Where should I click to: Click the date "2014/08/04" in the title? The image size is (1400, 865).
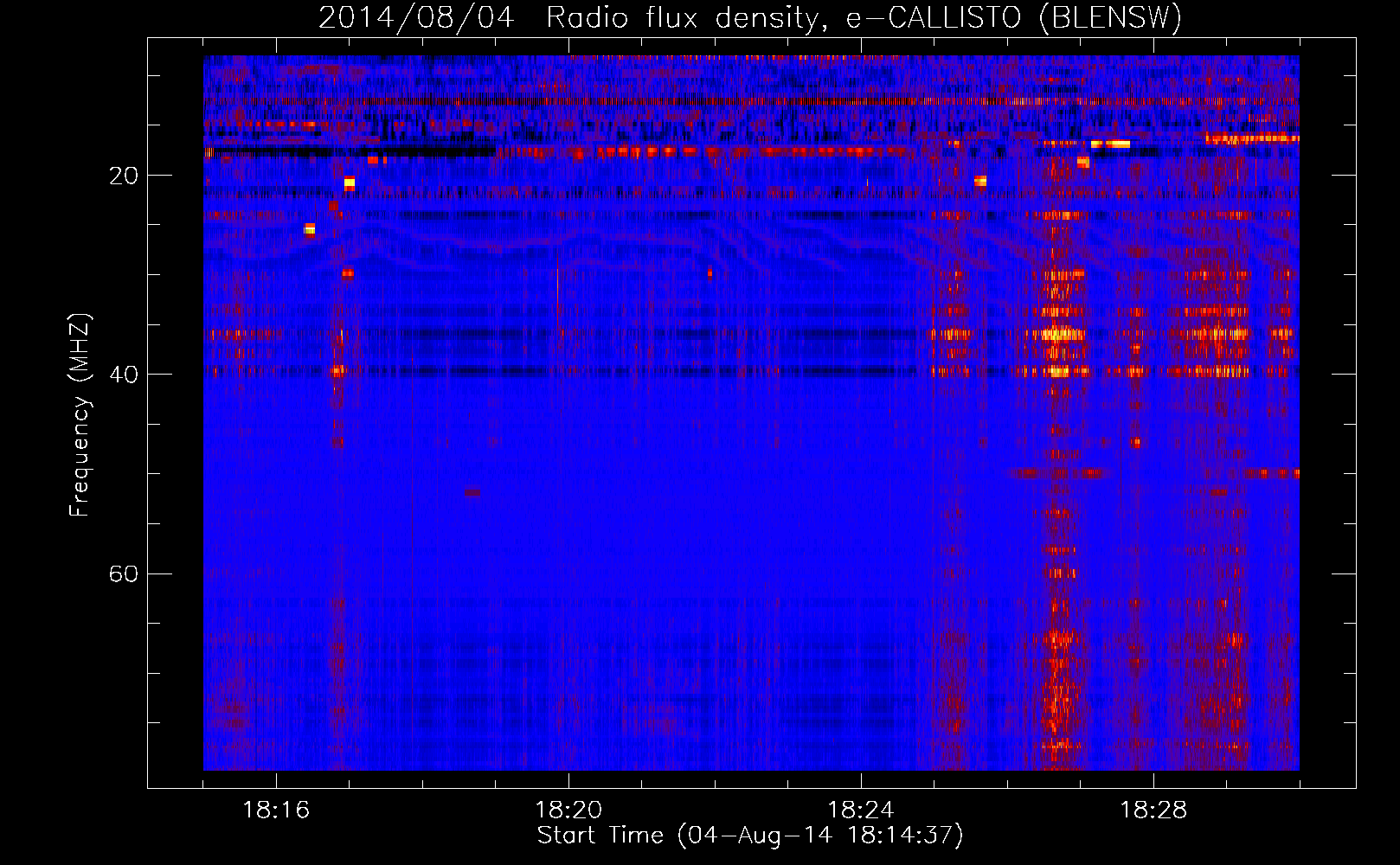pyautogui.click(x=416, y=17)
